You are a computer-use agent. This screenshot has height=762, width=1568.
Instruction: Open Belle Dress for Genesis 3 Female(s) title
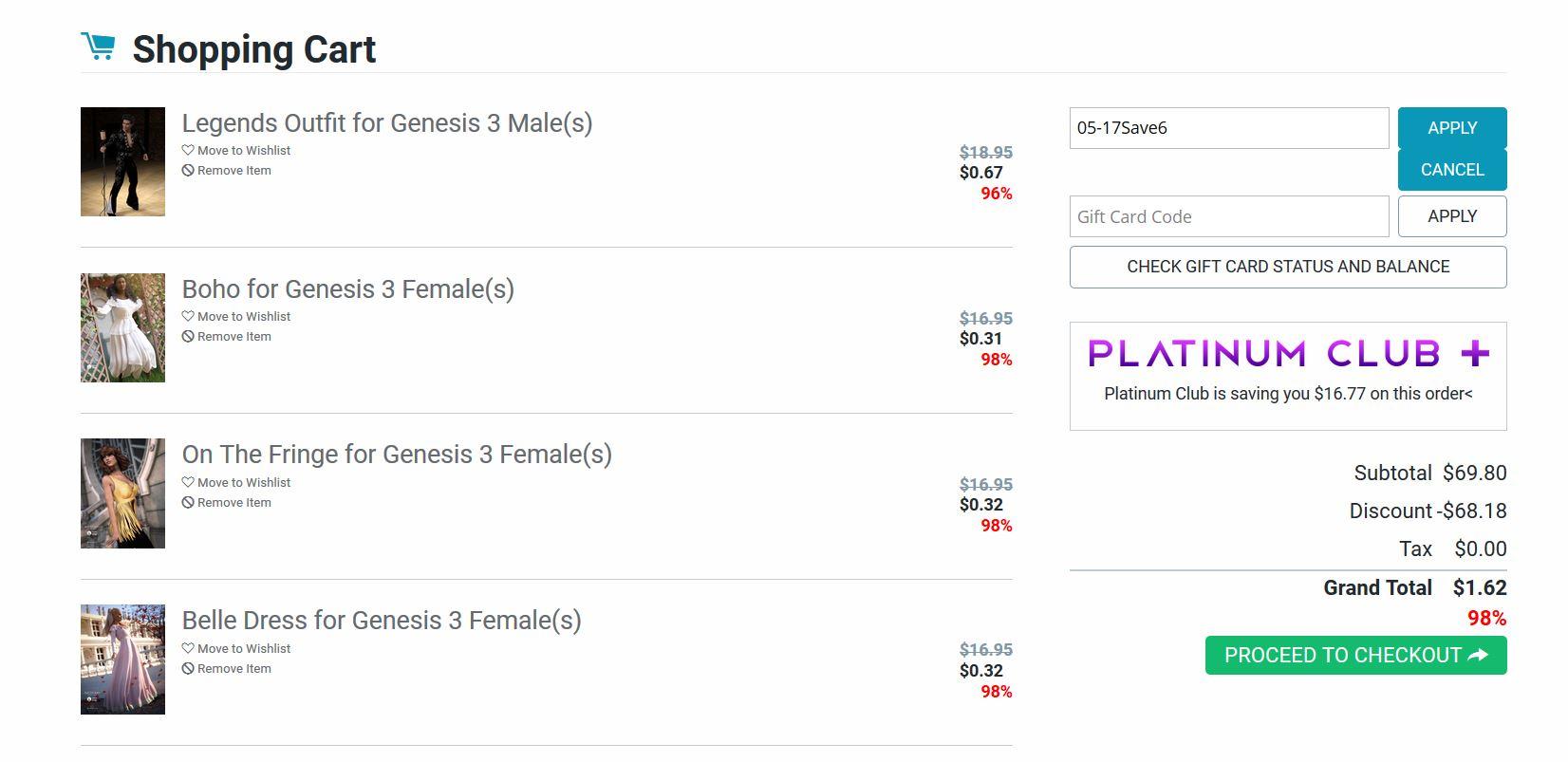point(381,621)
